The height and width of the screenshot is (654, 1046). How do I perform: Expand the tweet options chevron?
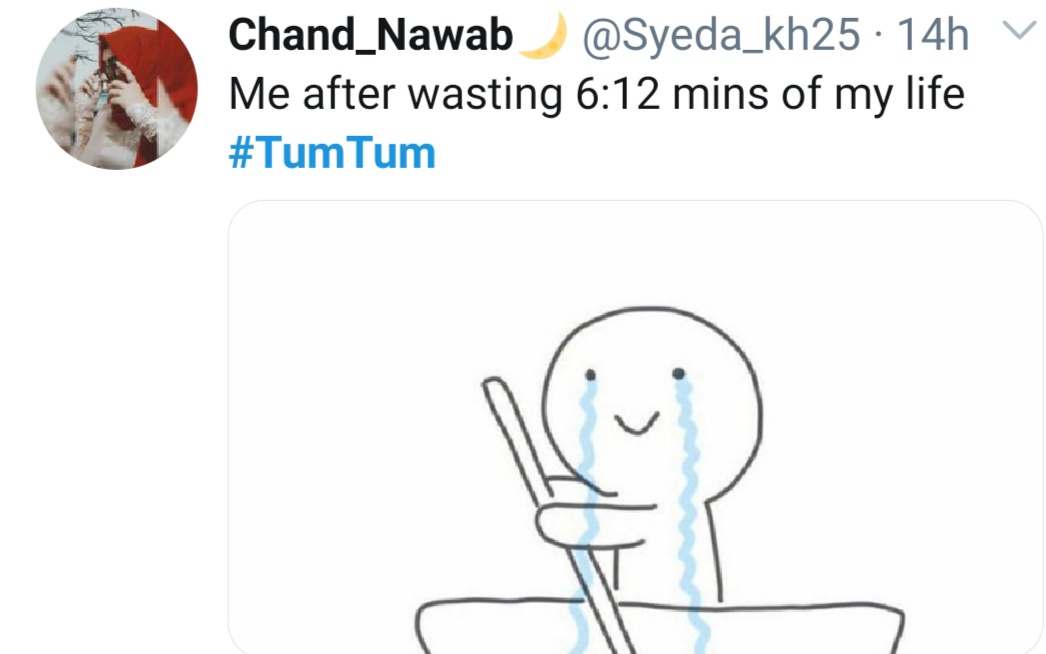point(1020,31)
